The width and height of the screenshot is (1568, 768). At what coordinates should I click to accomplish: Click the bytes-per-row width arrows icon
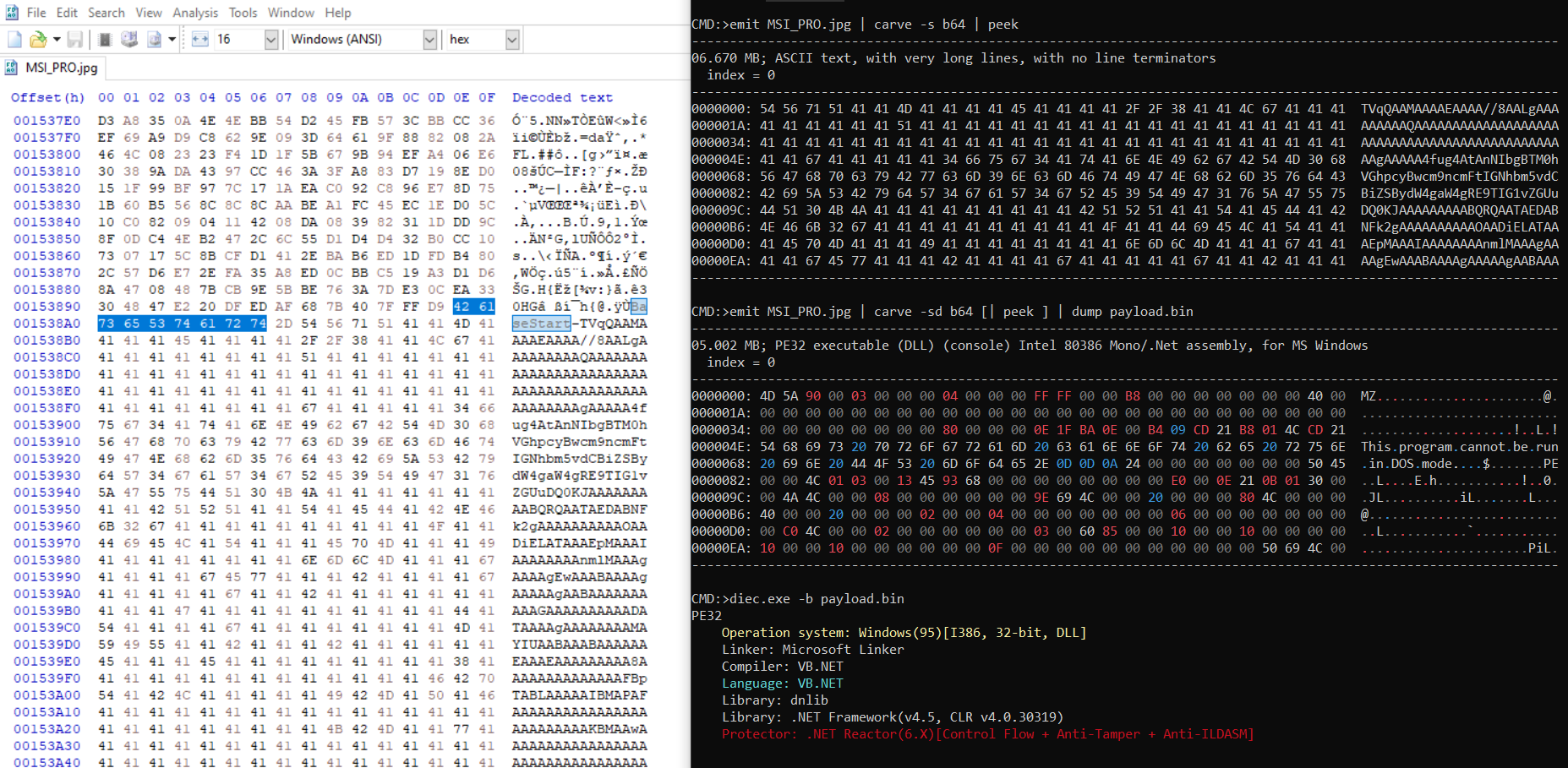(200, 39)
